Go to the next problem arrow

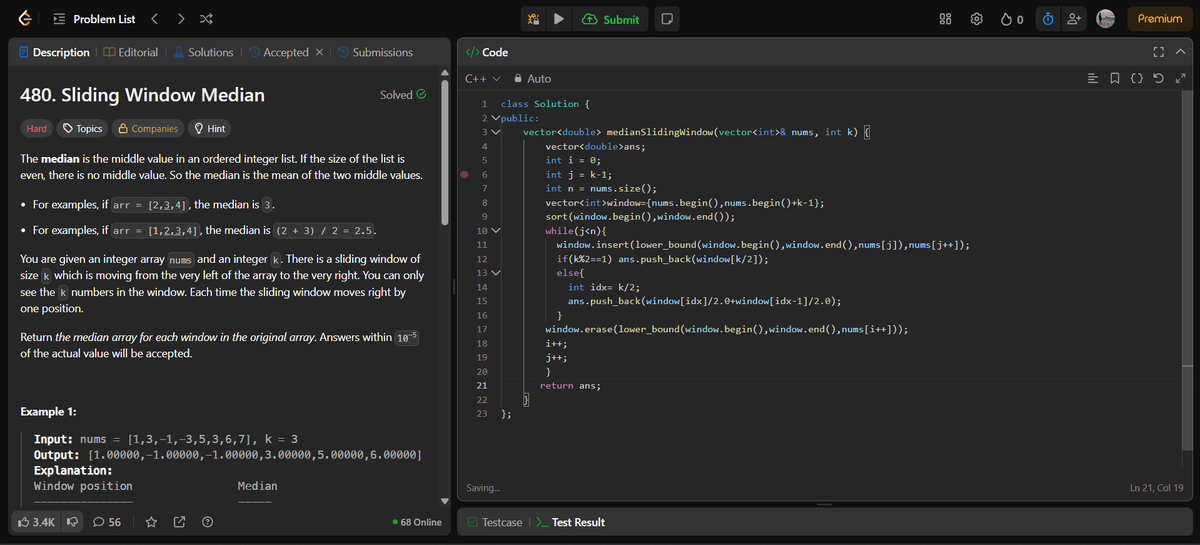point(180,19)
